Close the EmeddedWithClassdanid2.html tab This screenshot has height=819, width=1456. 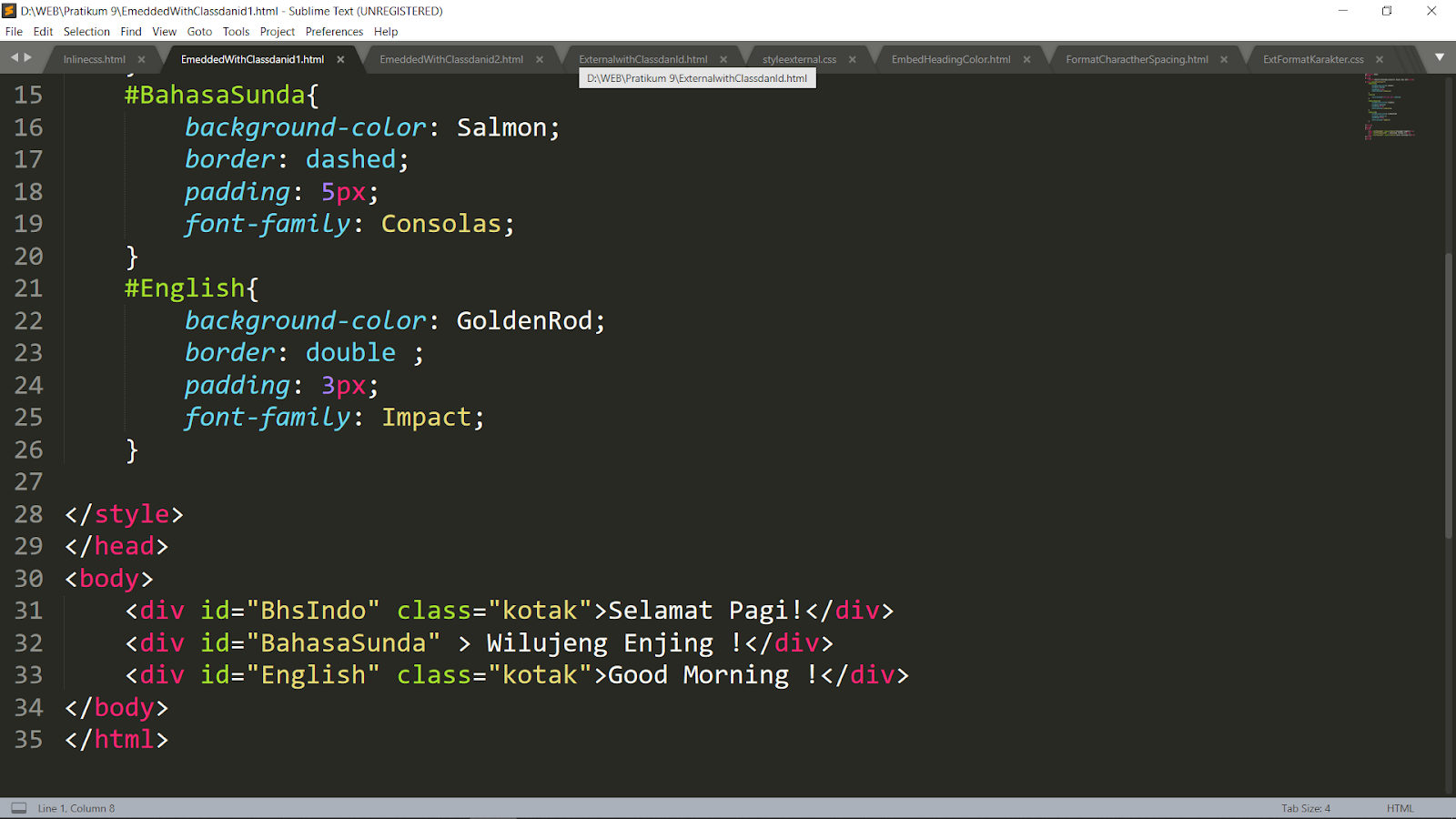pyautogui.click(x=539, y=58)
